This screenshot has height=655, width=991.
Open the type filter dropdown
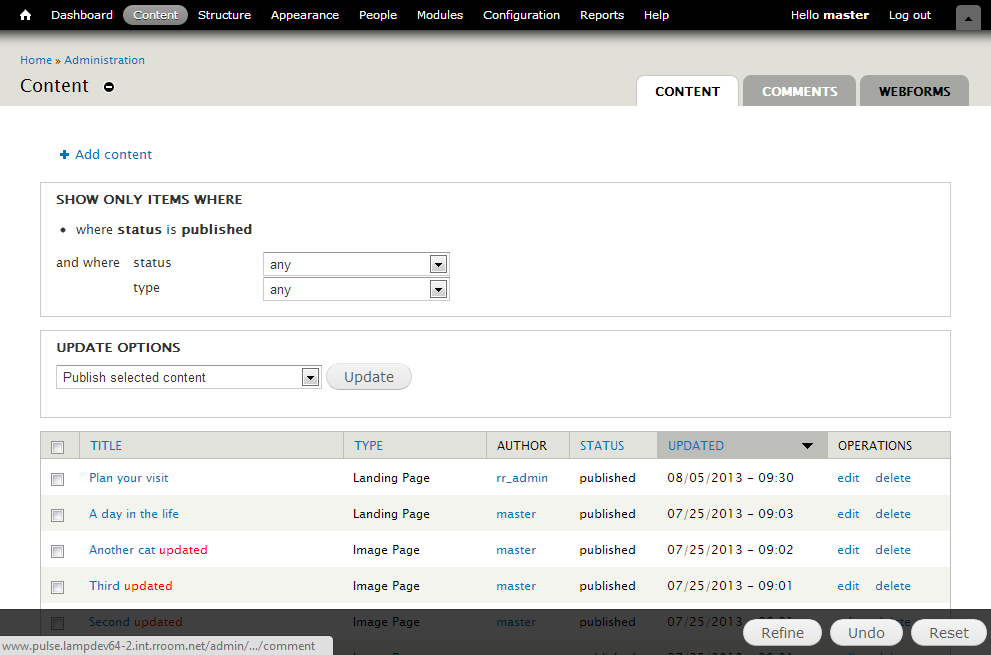tap(438, 289)
